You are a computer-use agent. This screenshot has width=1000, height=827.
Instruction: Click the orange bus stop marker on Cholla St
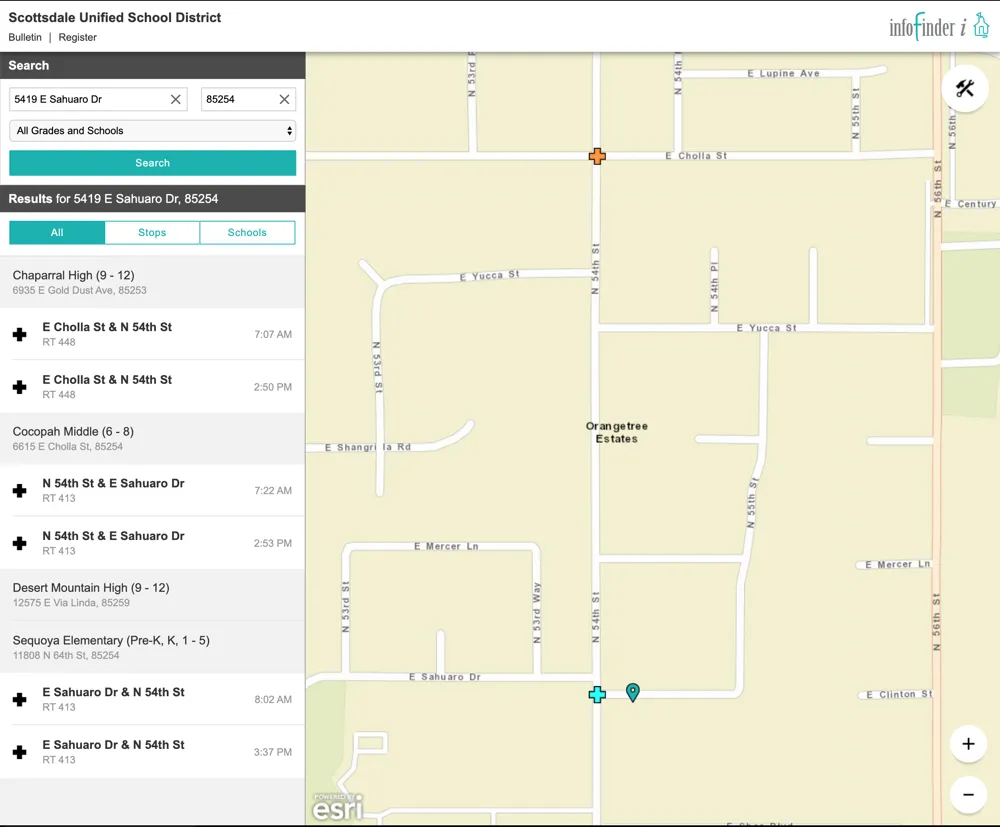[x=597, y=156]
